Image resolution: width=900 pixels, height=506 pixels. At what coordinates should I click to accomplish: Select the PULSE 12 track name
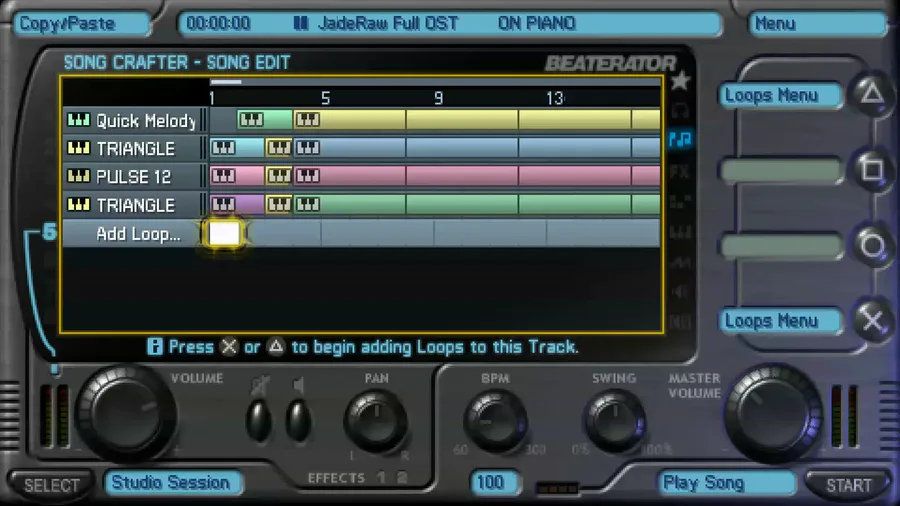[134, 177]
